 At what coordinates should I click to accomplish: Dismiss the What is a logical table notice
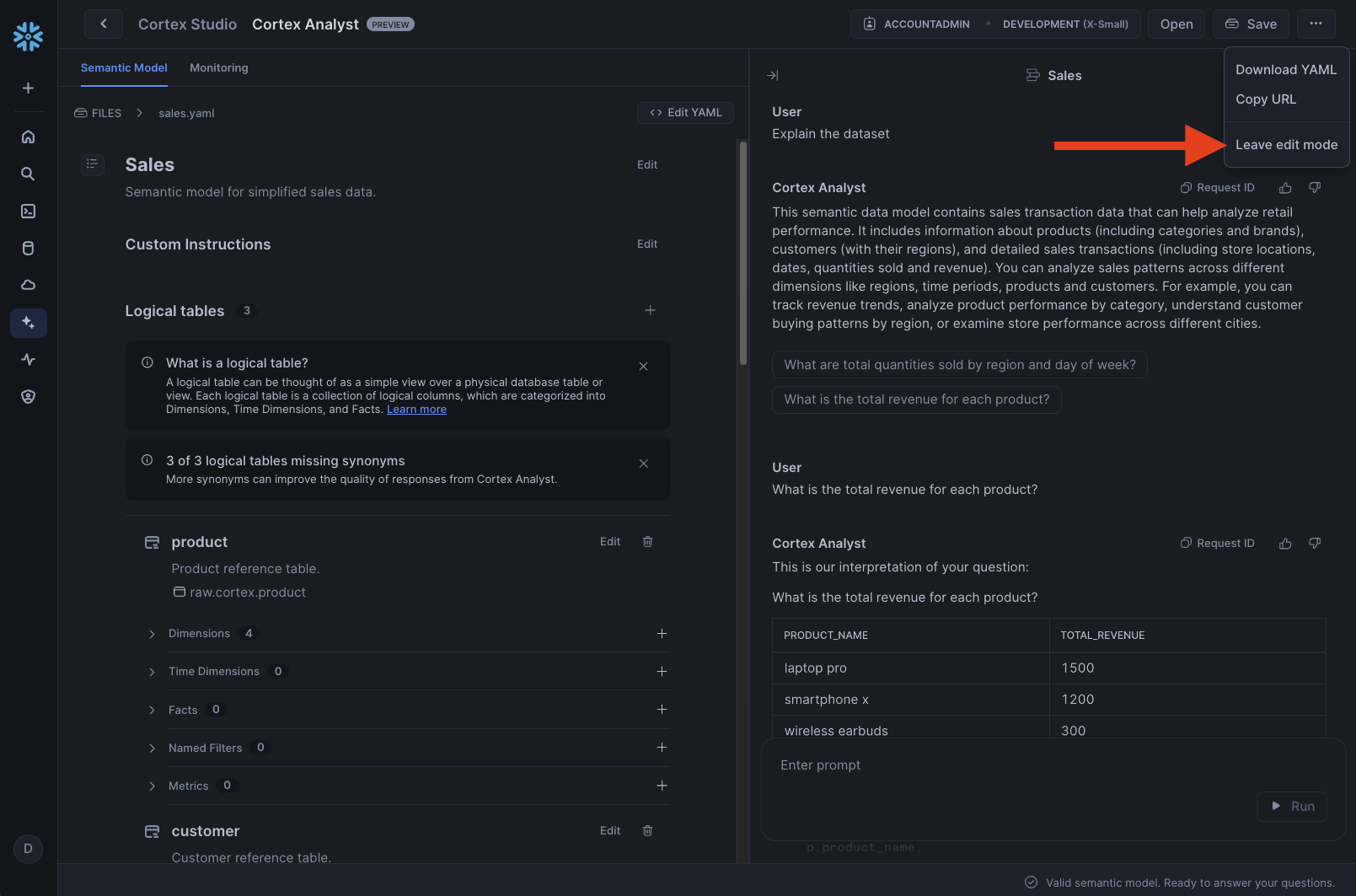coord(643,366)
